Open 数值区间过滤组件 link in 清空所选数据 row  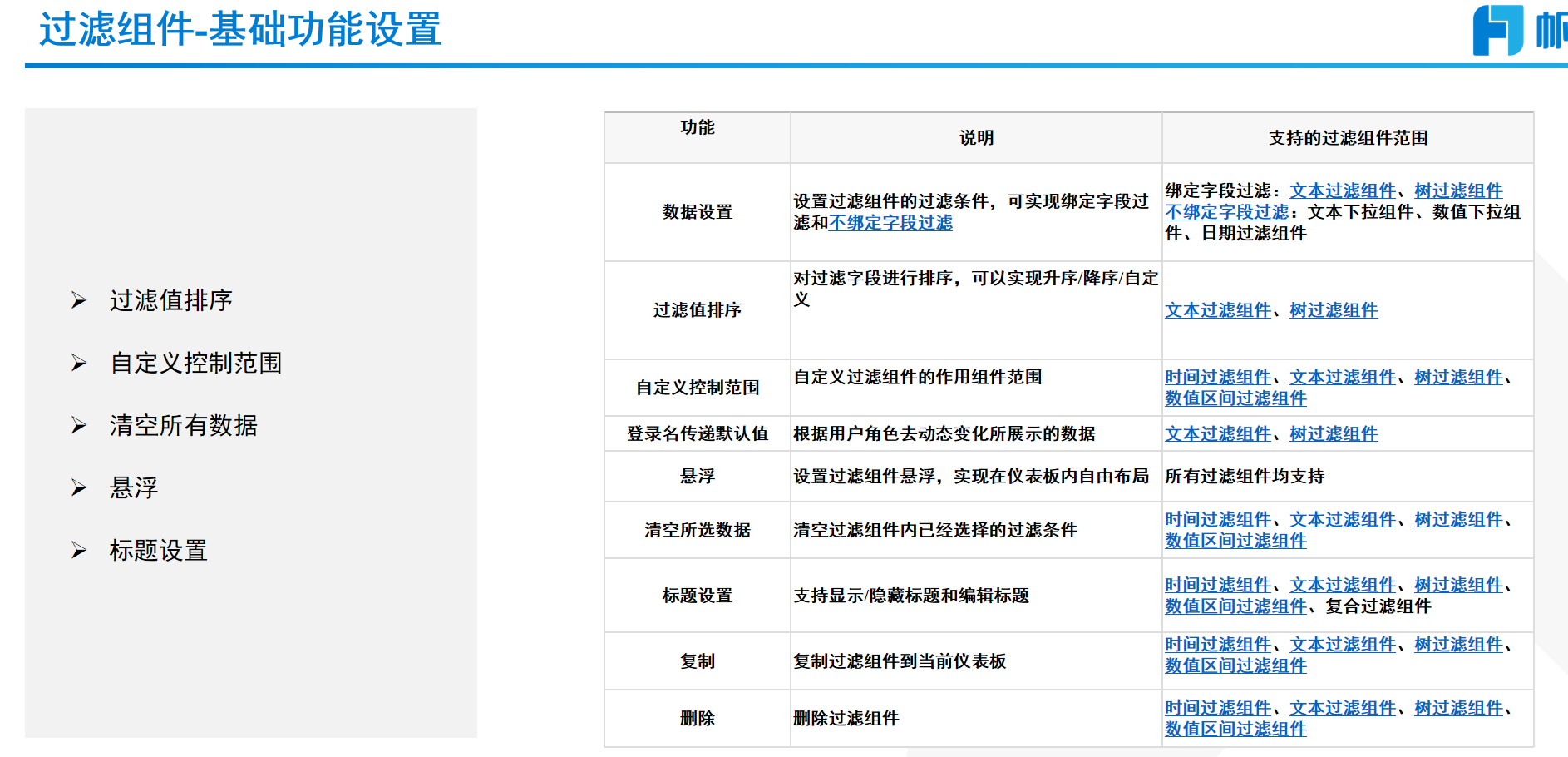coord(1235,541)
